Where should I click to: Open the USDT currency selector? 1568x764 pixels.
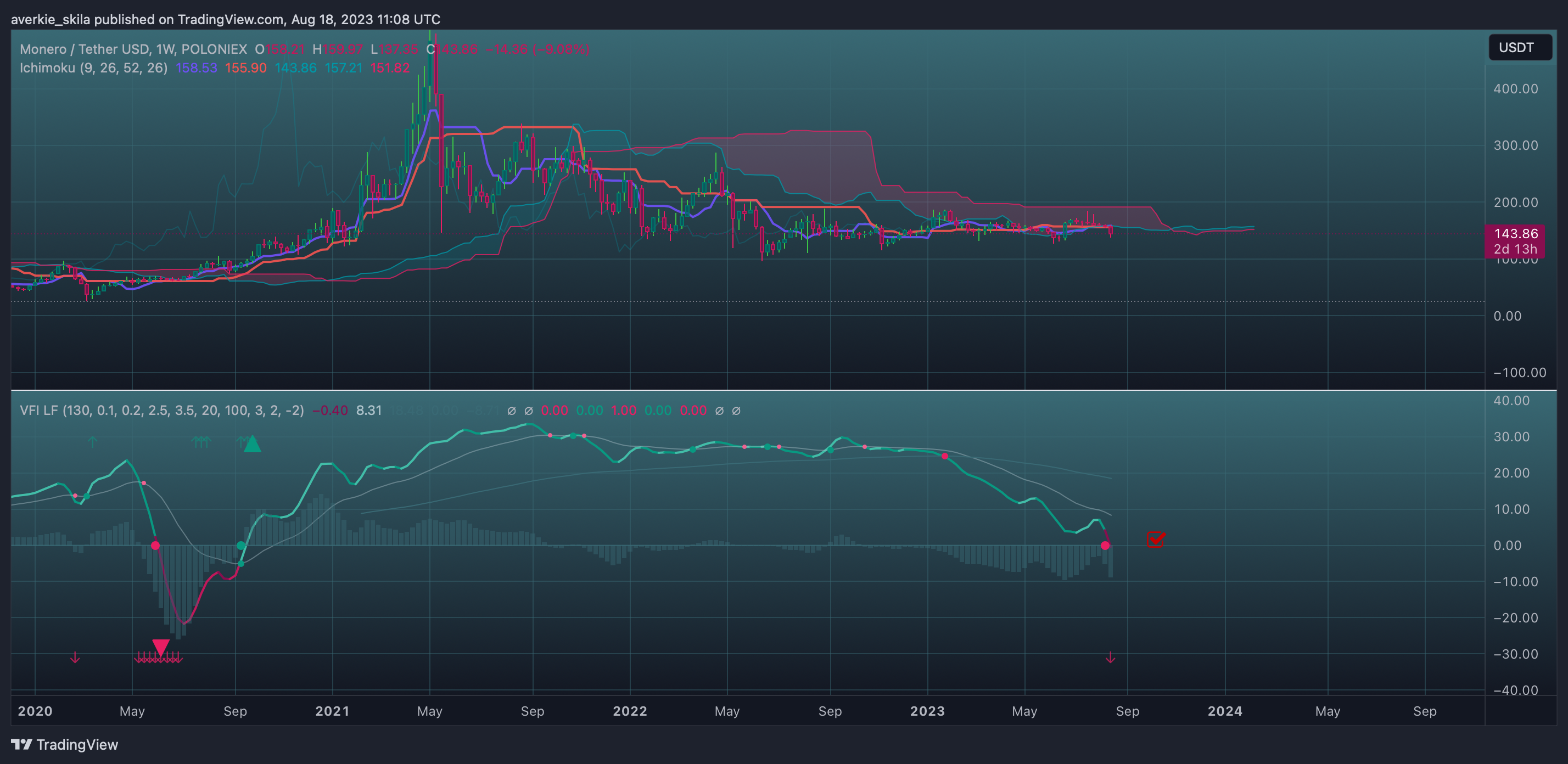click(x=1520, y=47)
